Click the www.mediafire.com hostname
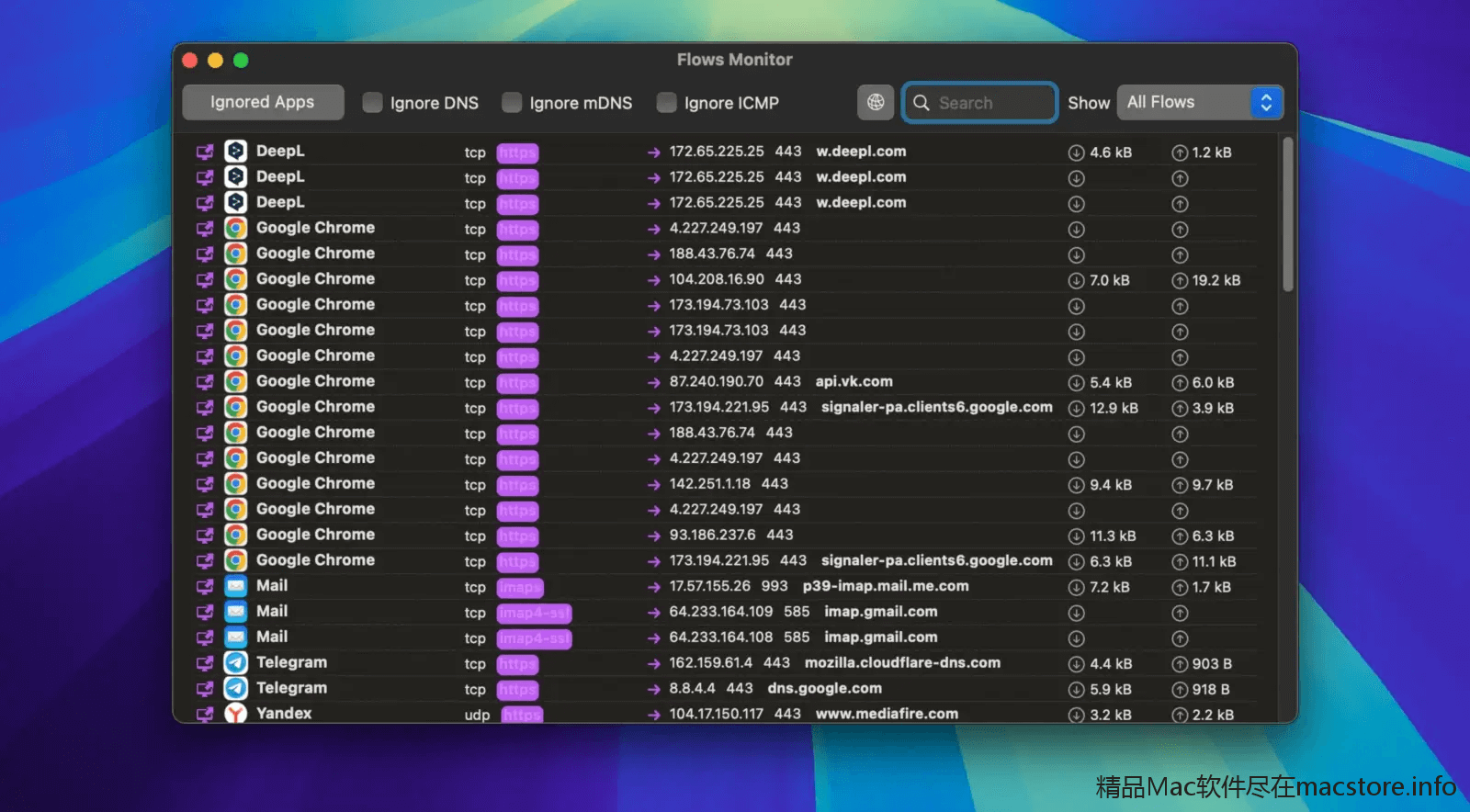Screen dimensions: 1470x812 (887, 714)
